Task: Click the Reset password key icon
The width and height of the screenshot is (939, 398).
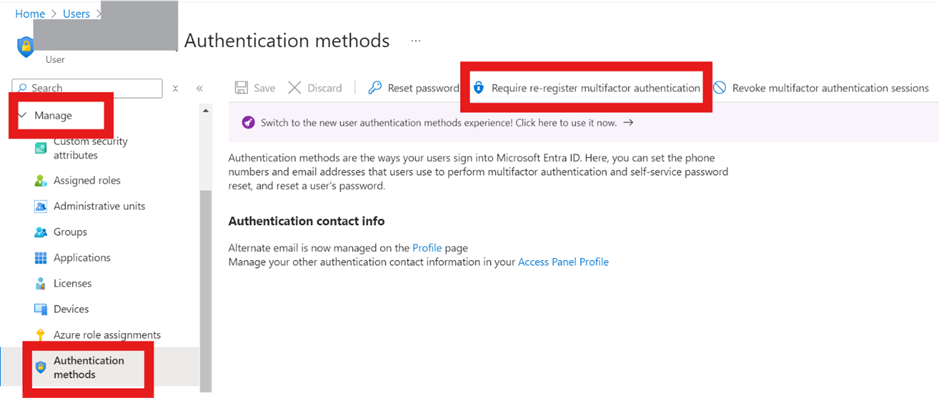Action: click(x=375, y=88)
